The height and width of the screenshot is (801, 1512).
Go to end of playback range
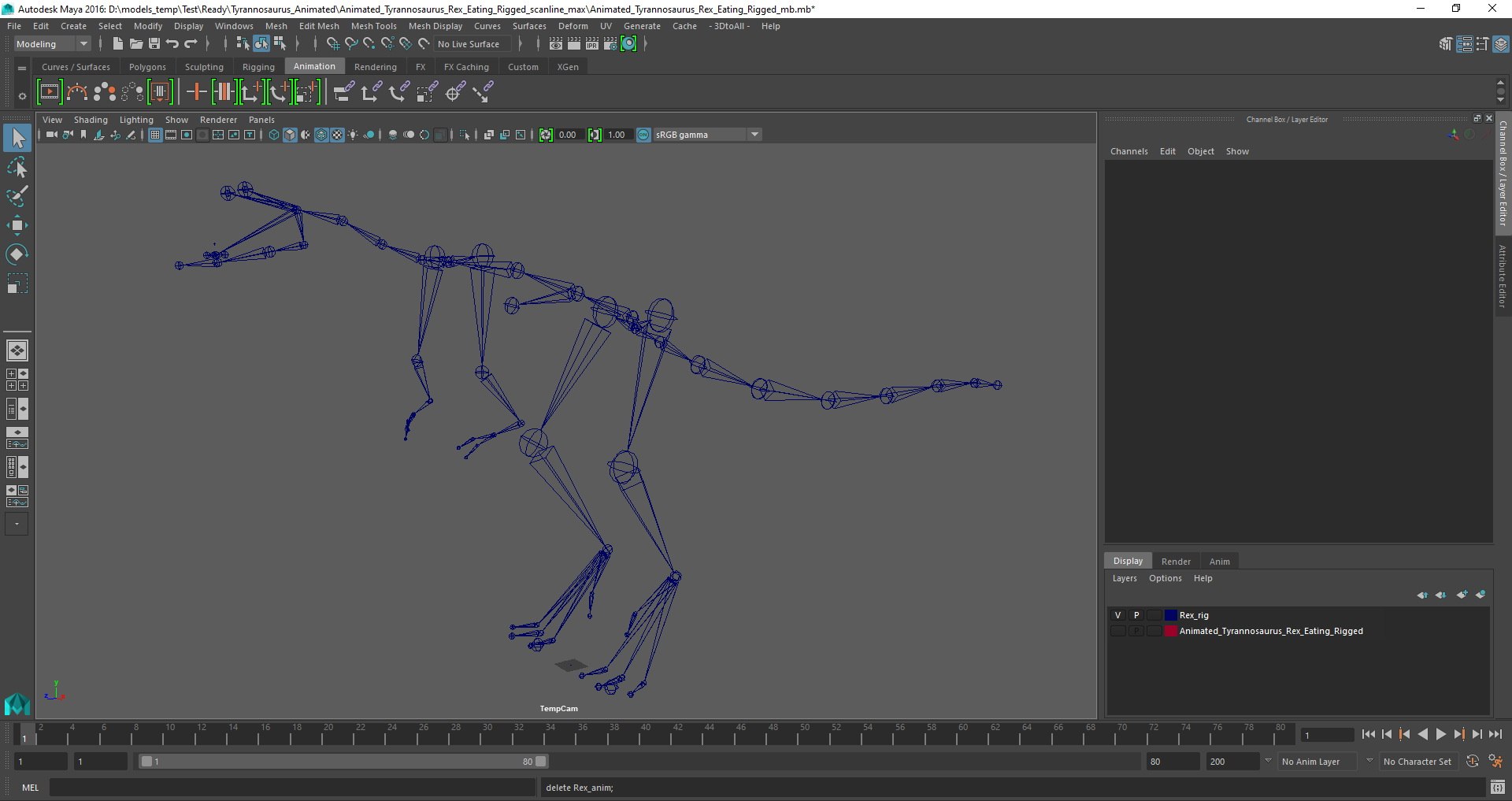point(1495,734)
